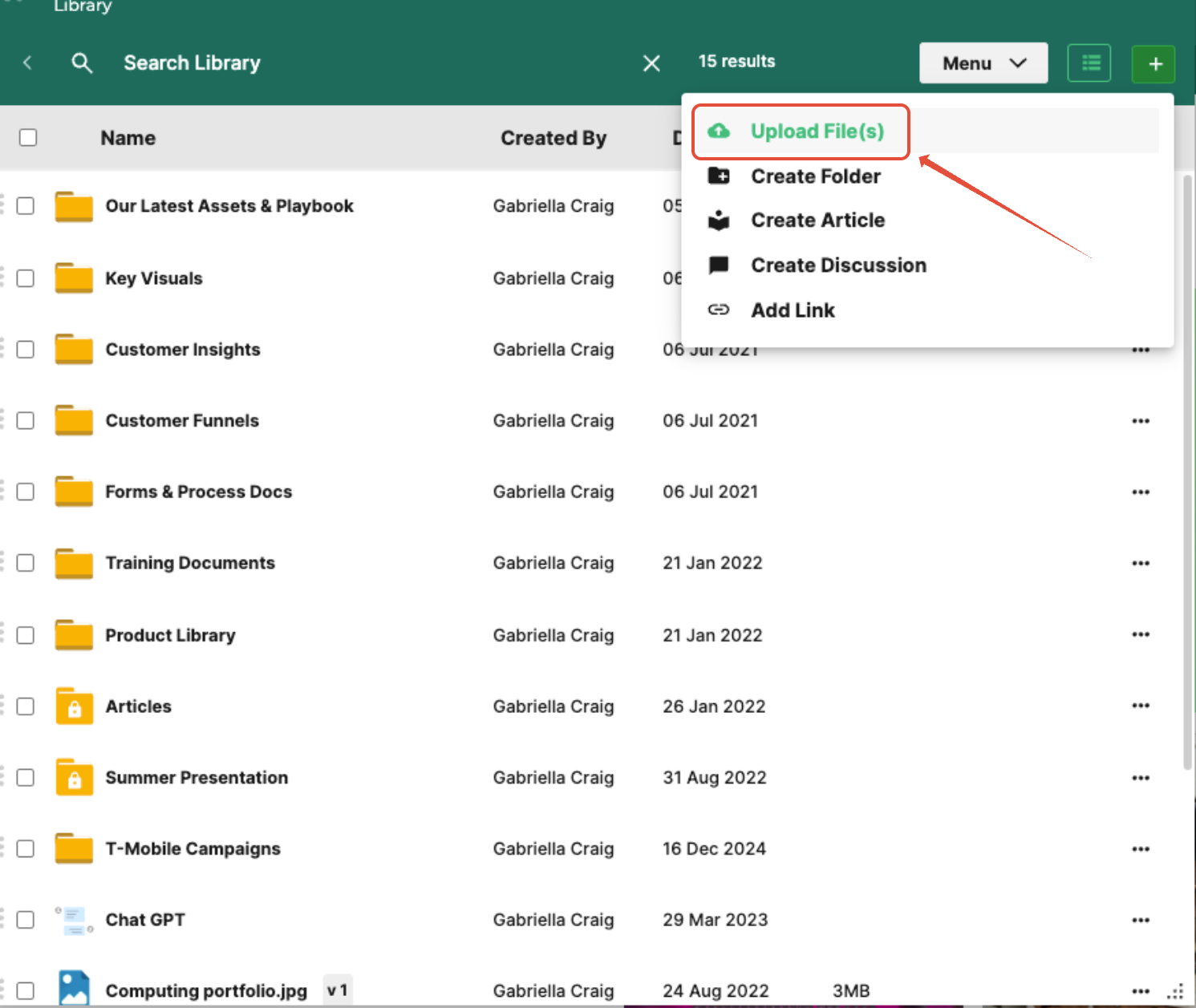Click the Create Folder icon

pyautogui.click(x=719, y=176)
